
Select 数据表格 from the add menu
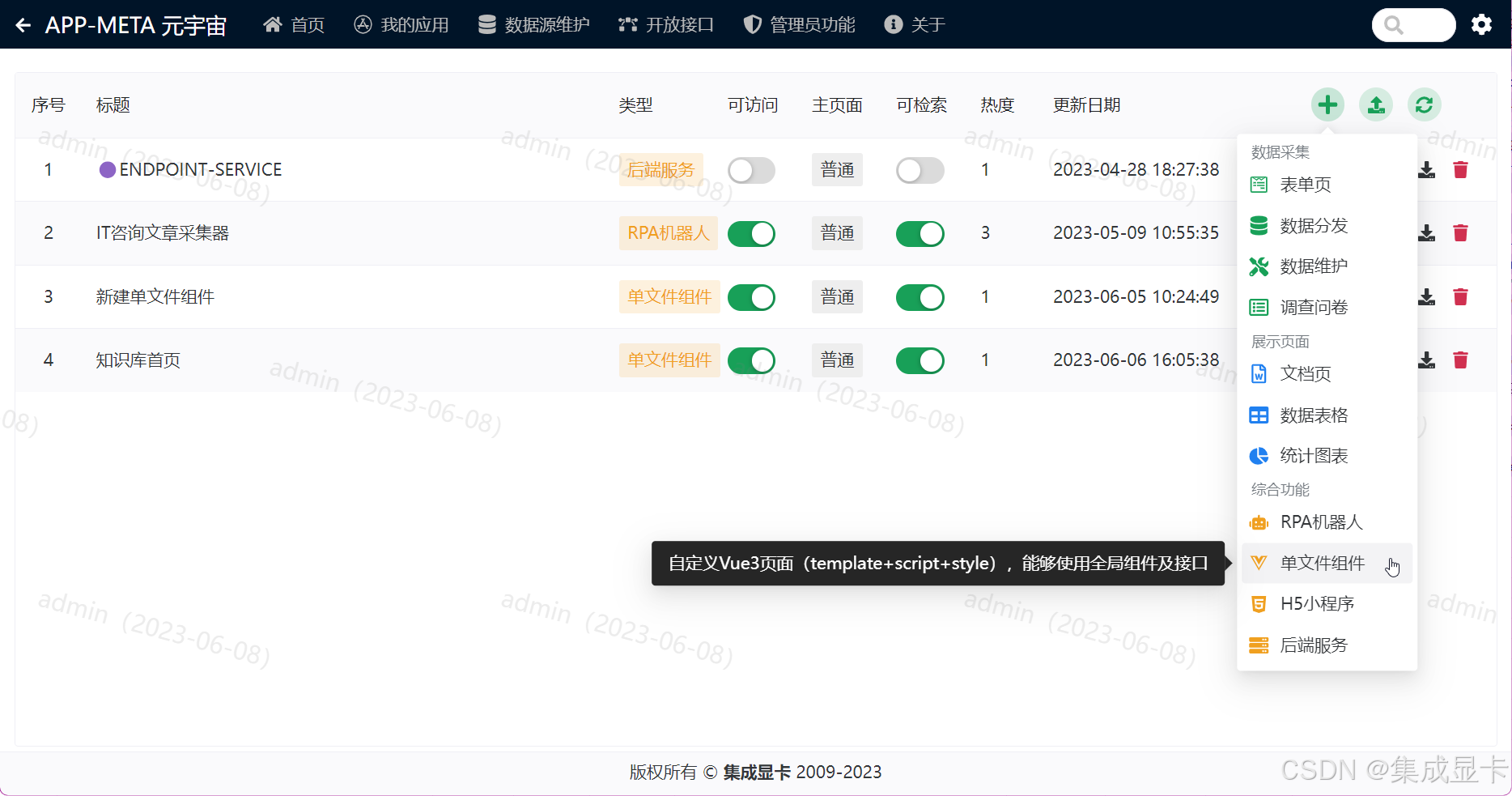tap(1327, 415)
